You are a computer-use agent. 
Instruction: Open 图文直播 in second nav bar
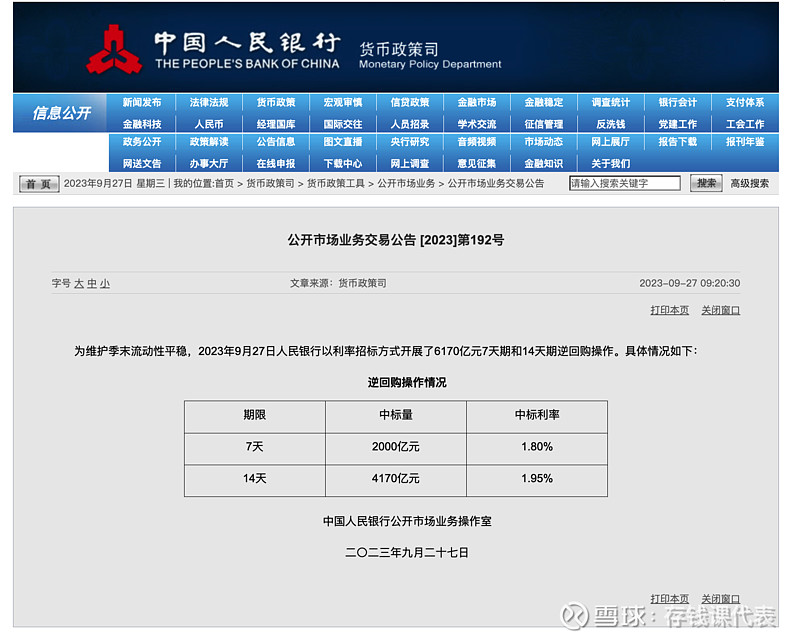click(343, 141)
